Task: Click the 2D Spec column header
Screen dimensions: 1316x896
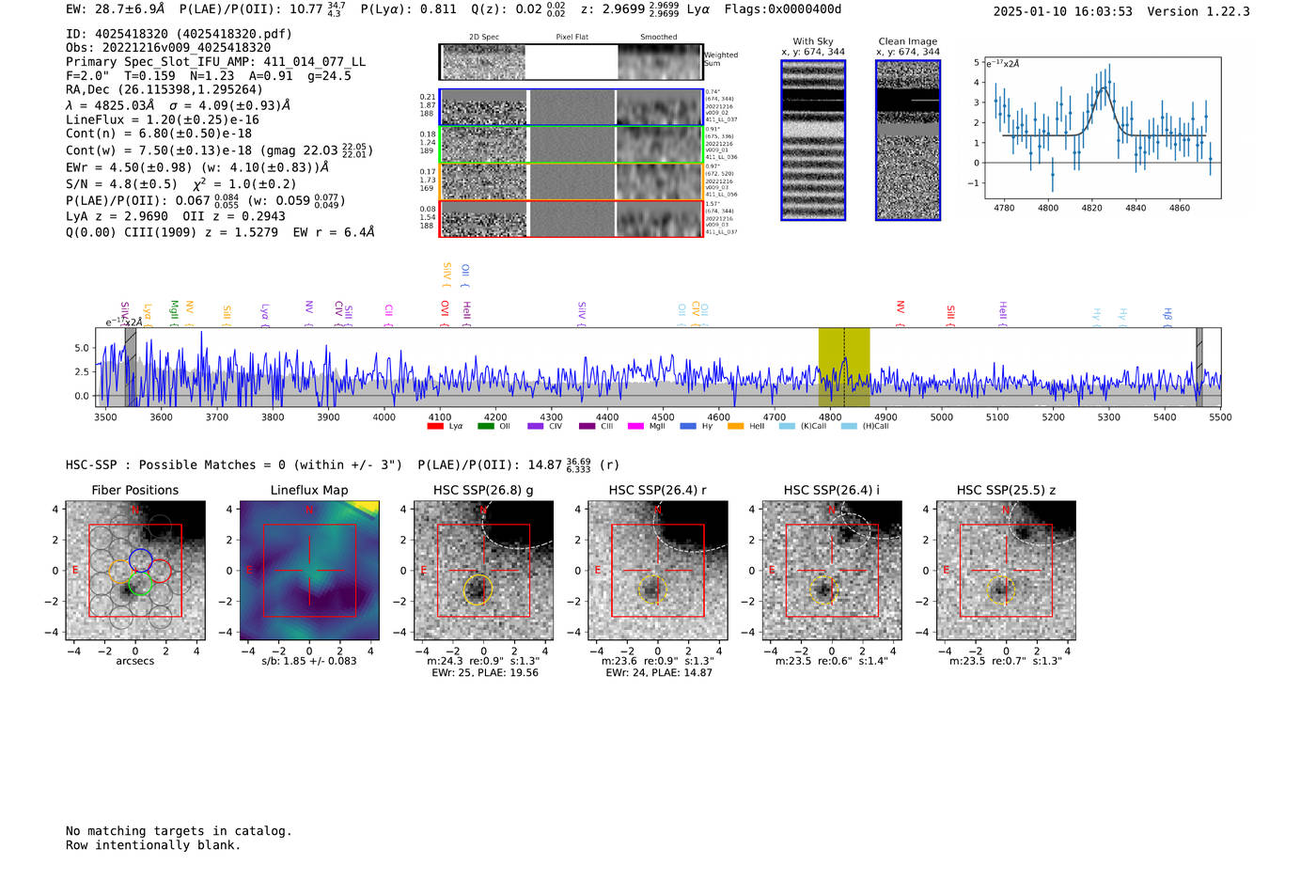Action: coord(484,38)
